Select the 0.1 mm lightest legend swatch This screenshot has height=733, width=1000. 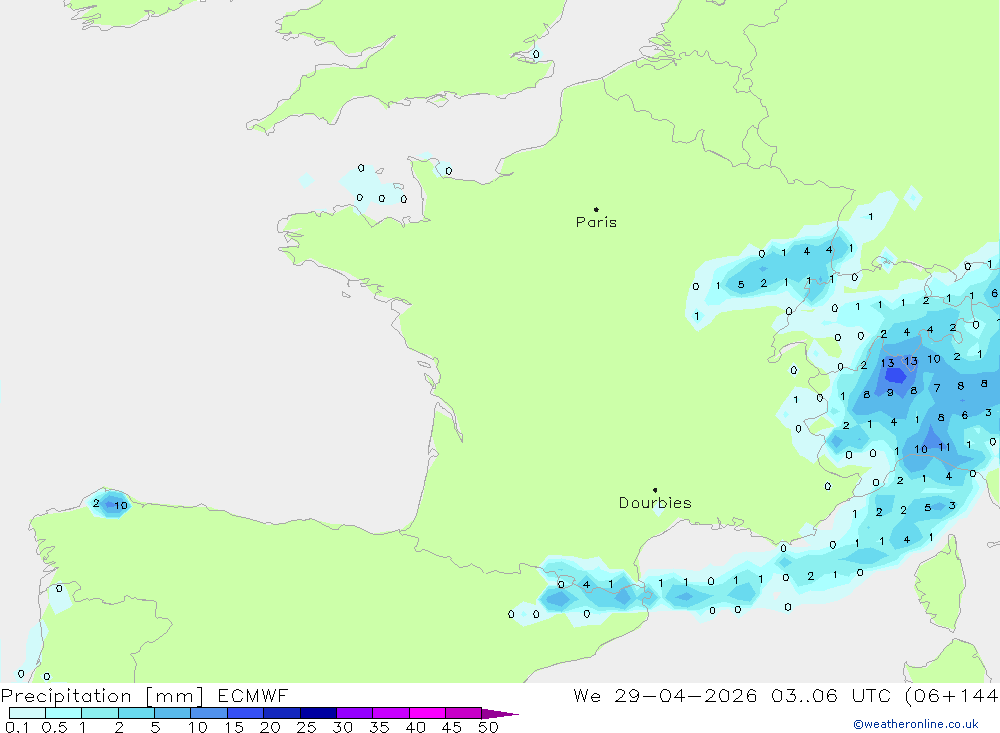(27, 713)
